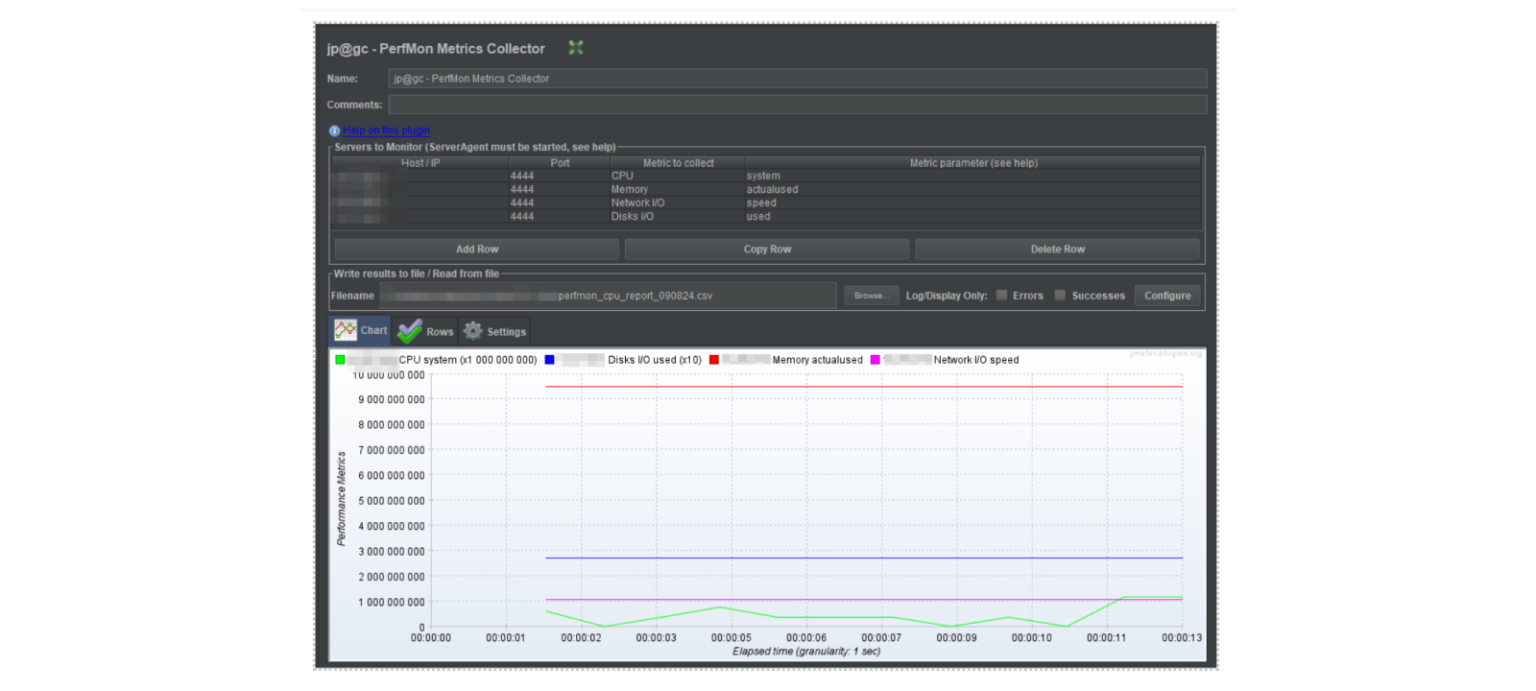
Task: Enable the Errors log filter
Action: pos(999,295)
